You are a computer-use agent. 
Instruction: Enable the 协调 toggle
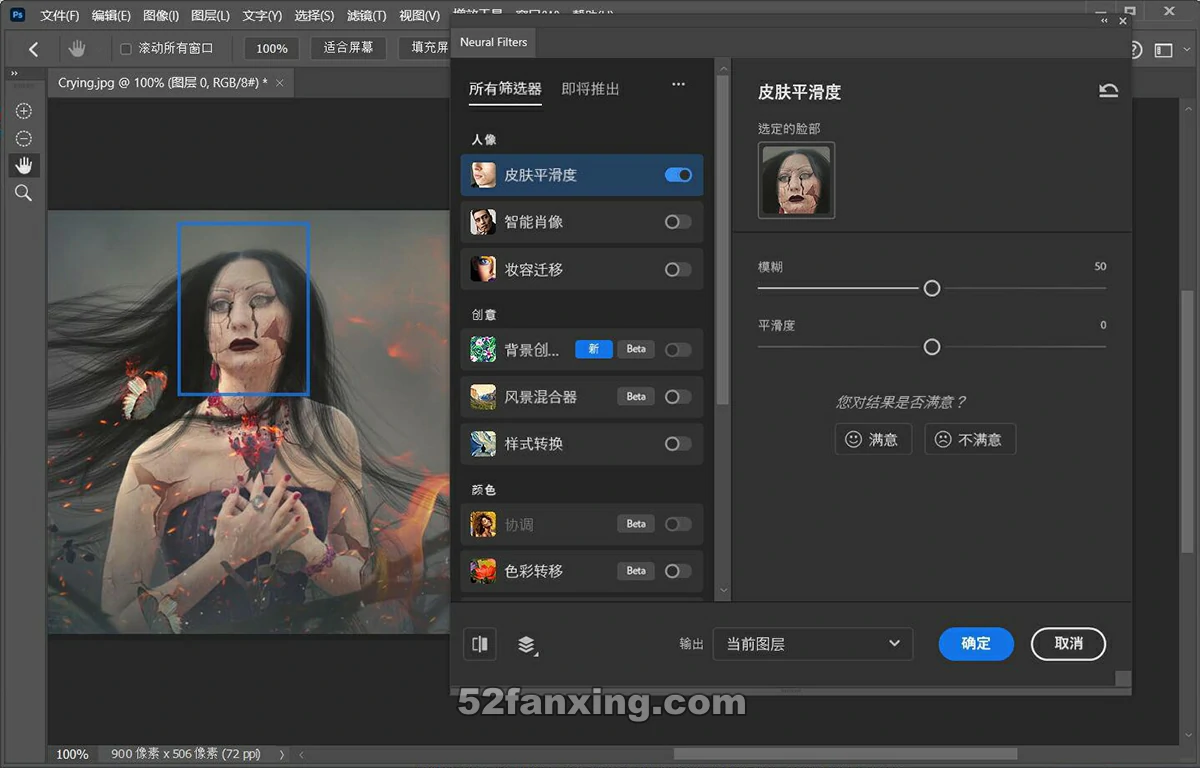point(678,523)
